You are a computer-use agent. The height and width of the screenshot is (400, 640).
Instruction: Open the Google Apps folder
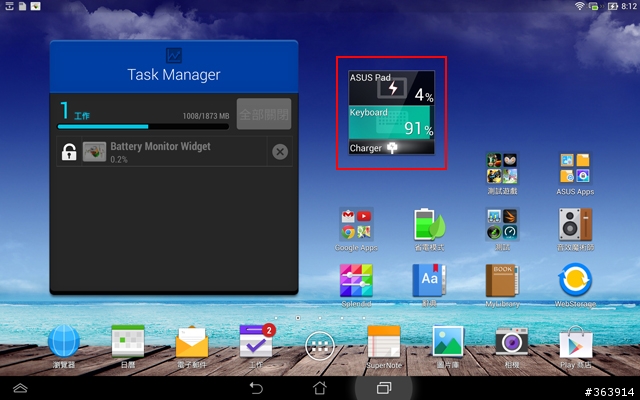(356, 224)
